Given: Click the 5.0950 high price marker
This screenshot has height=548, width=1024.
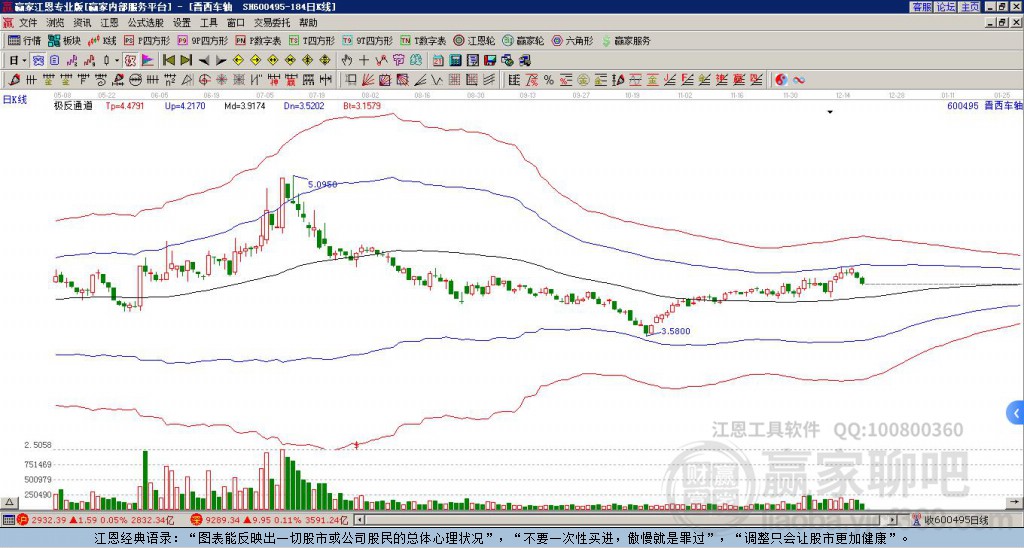Looking at the screenshot, I should (x=323, y=185).
